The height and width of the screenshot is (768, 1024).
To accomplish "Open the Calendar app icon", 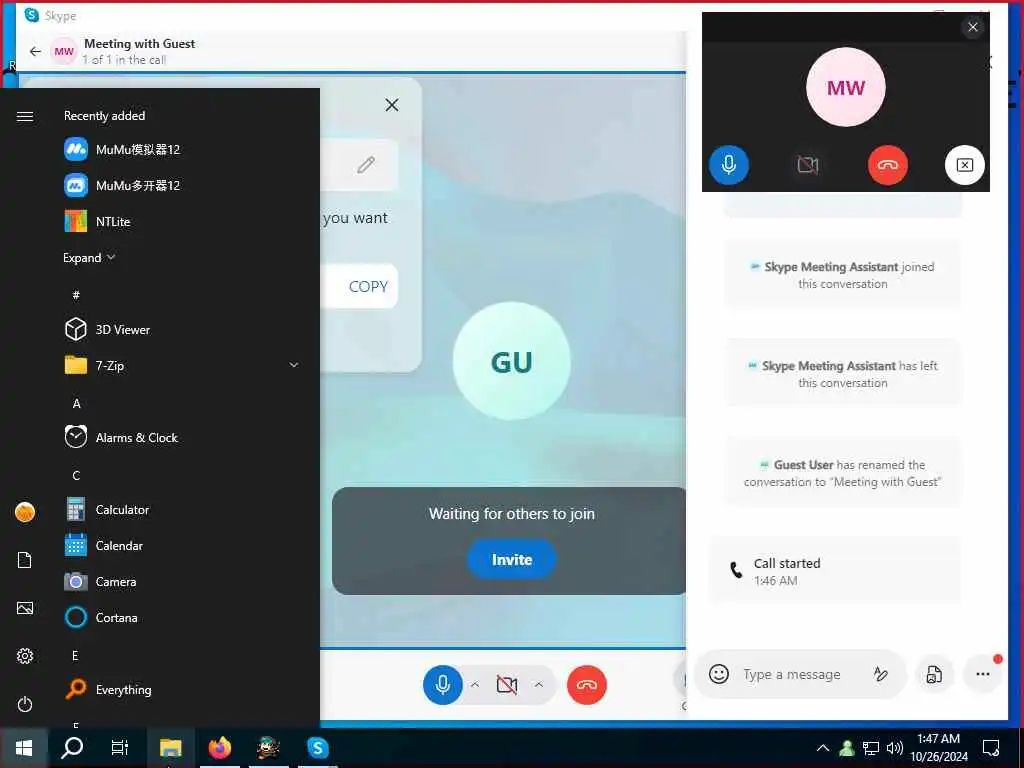I will point(76,545).
